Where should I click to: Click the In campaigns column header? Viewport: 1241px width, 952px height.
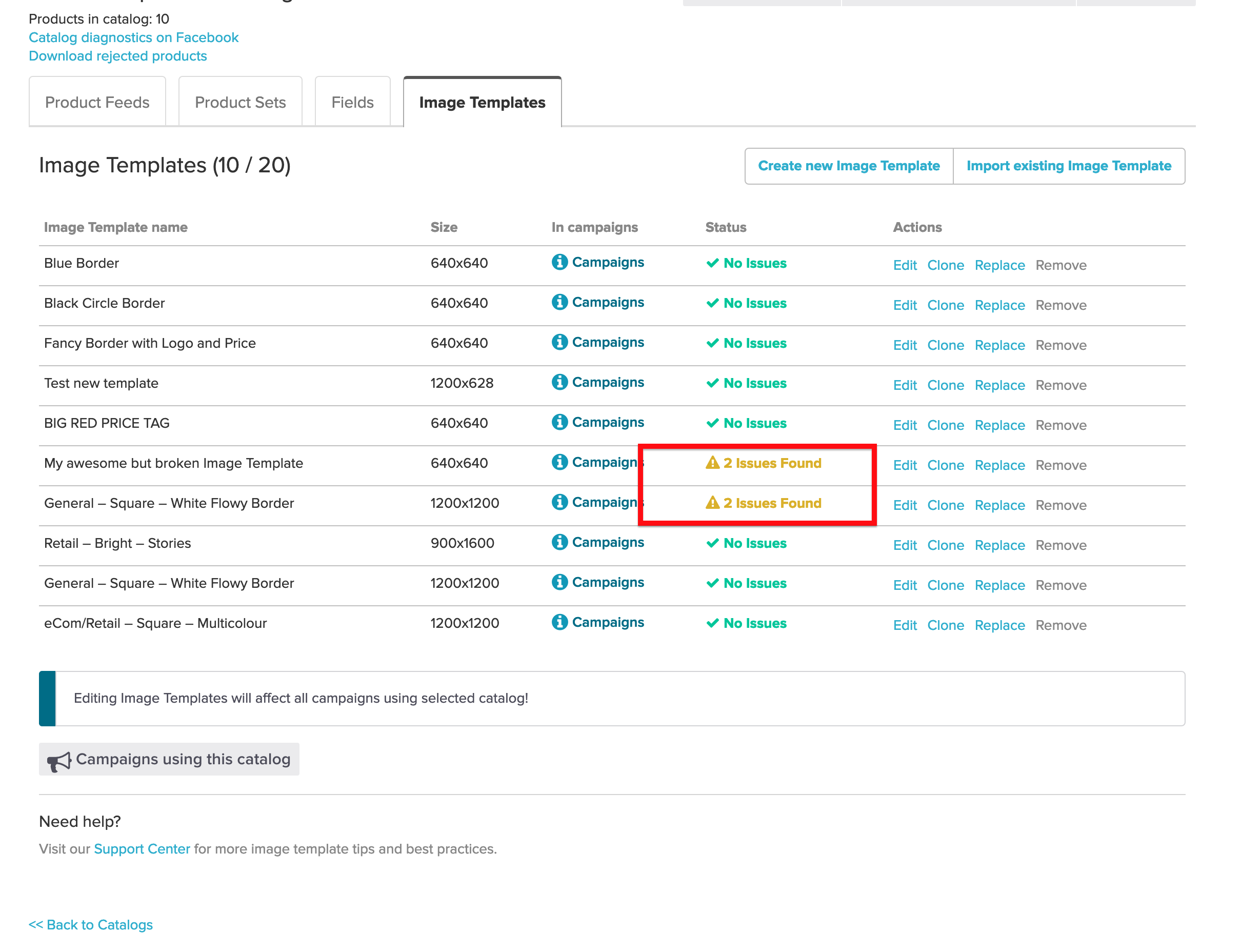[594, 227]
